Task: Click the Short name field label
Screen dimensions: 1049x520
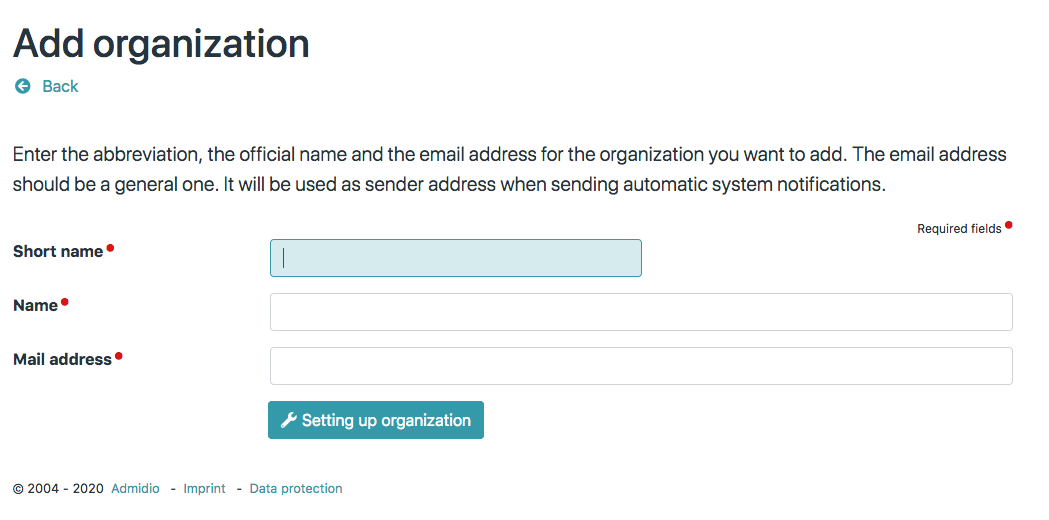Action: (58, 252)
